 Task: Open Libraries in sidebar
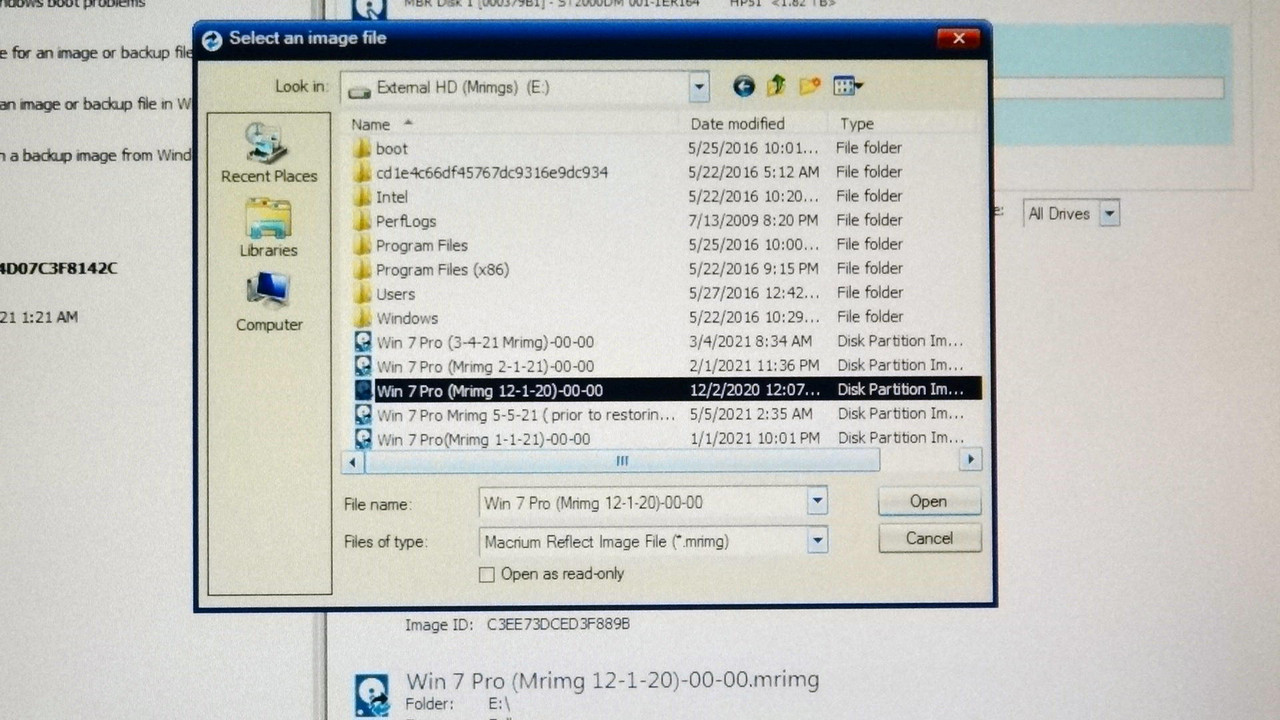pyautogui.click(x=268, y=228)
